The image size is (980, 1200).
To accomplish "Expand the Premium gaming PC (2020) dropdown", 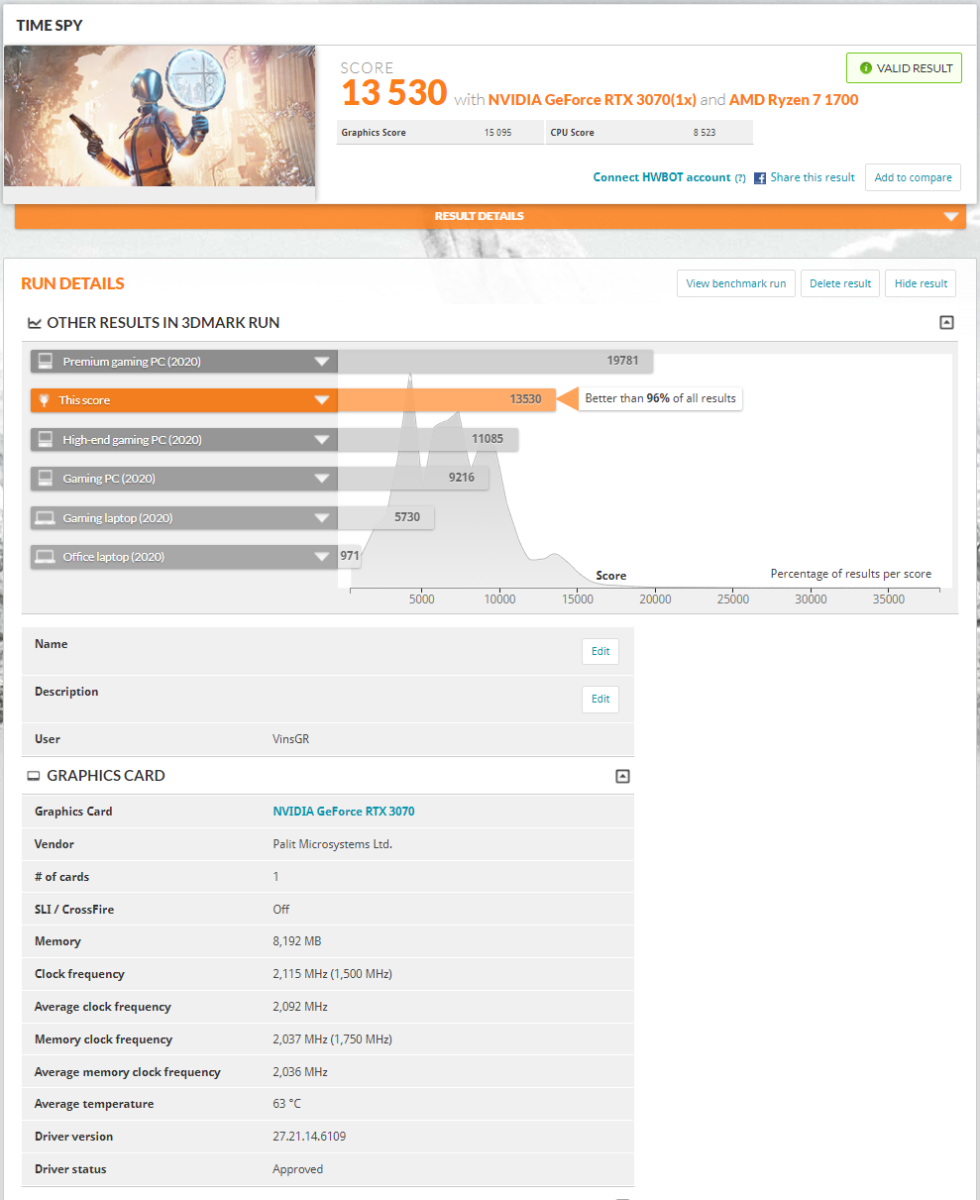I will 321,361.
